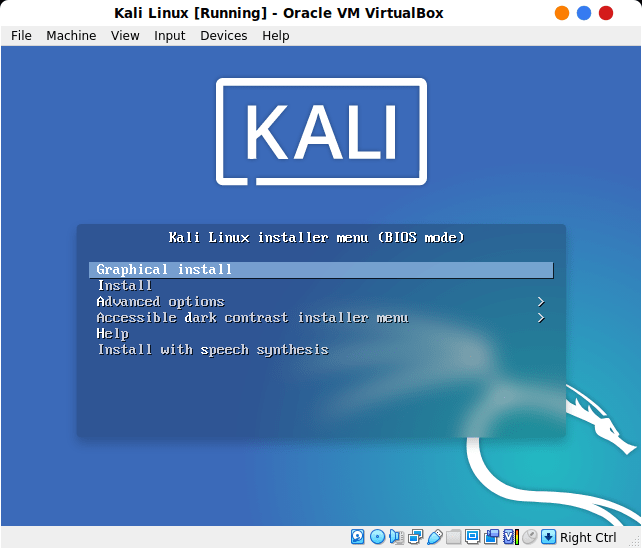Viewport: 642px width, 549px height.
Task: Expand the Advanced options chevron
Action: pyautogui.click(x=541, y=302)
